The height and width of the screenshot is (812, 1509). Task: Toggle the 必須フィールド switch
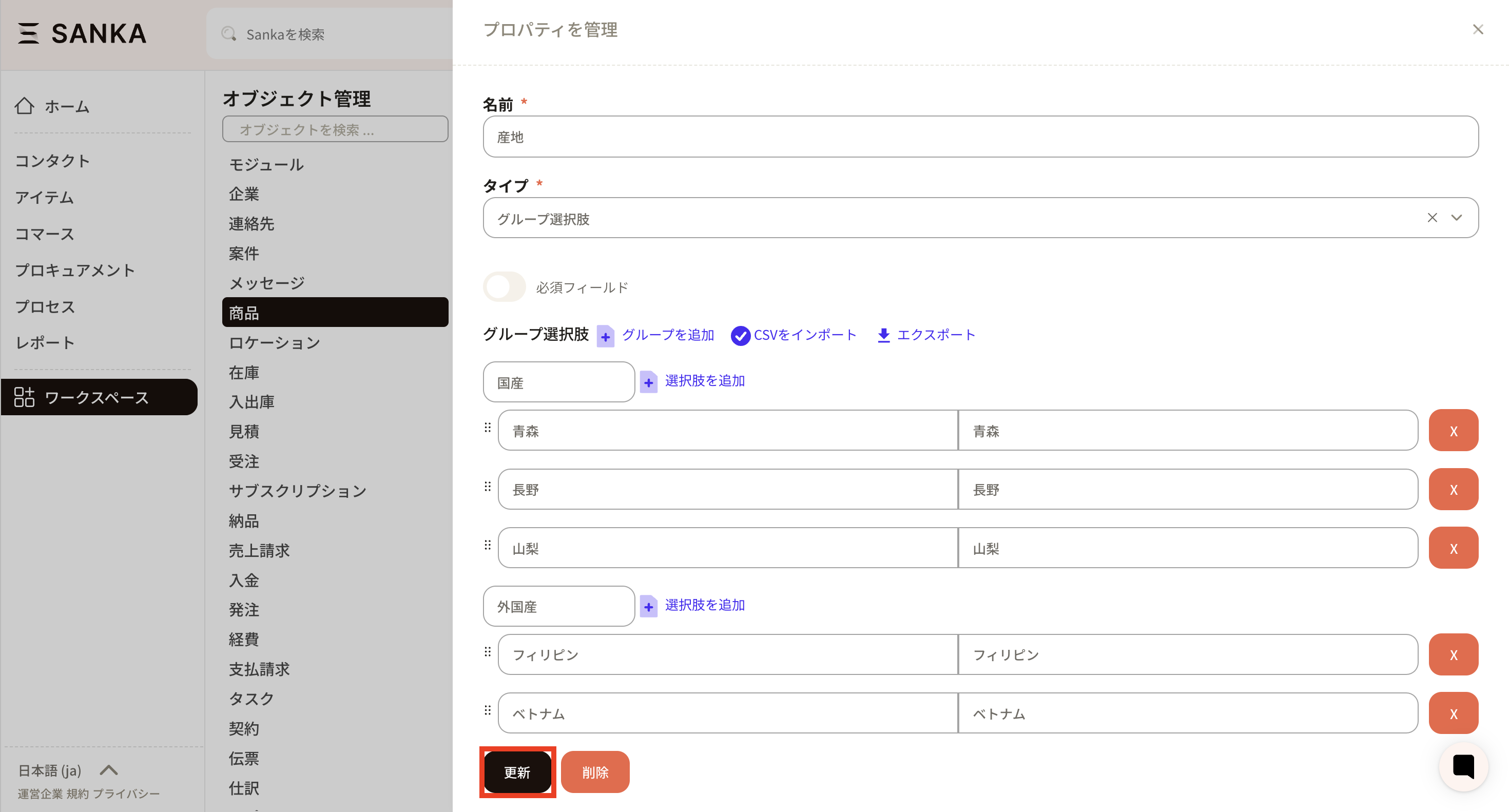click(x=505, y=287)
